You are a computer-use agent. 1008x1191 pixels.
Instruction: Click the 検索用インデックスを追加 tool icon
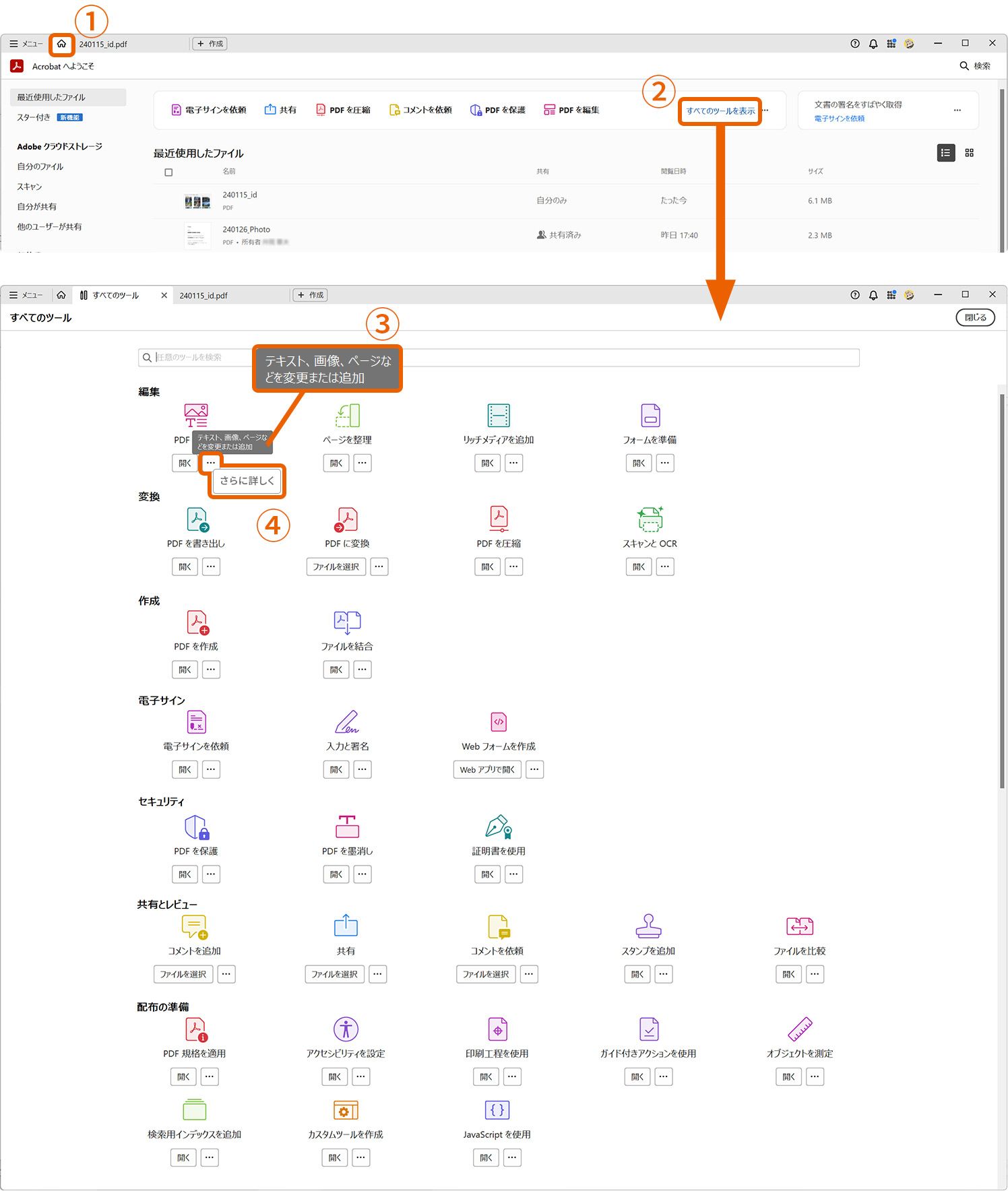(x=195, y=1109)
